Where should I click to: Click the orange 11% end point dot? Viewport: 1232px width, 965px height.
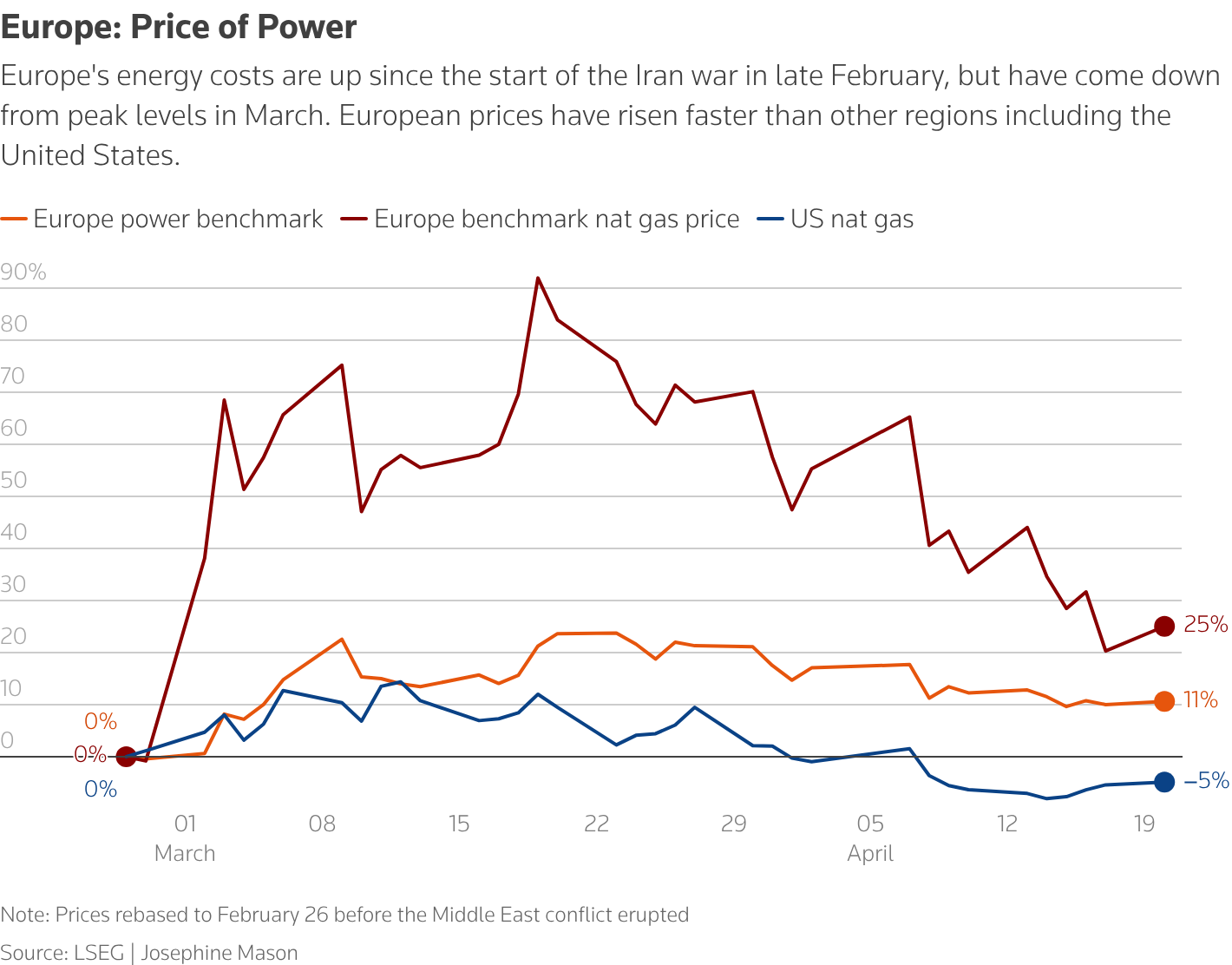[x=1164, y=701]
